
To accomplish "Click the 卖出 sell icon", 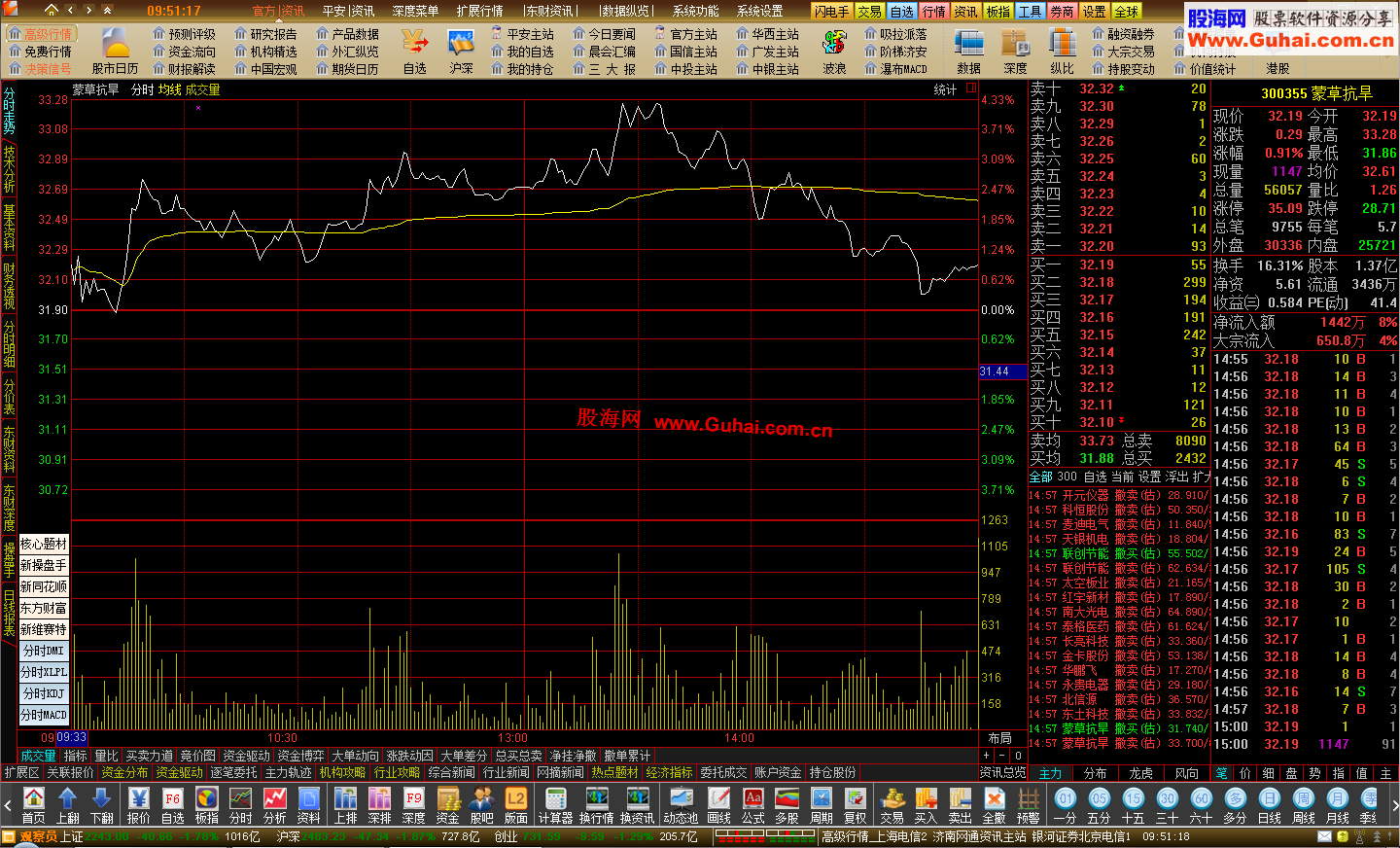I will point(961,805).
